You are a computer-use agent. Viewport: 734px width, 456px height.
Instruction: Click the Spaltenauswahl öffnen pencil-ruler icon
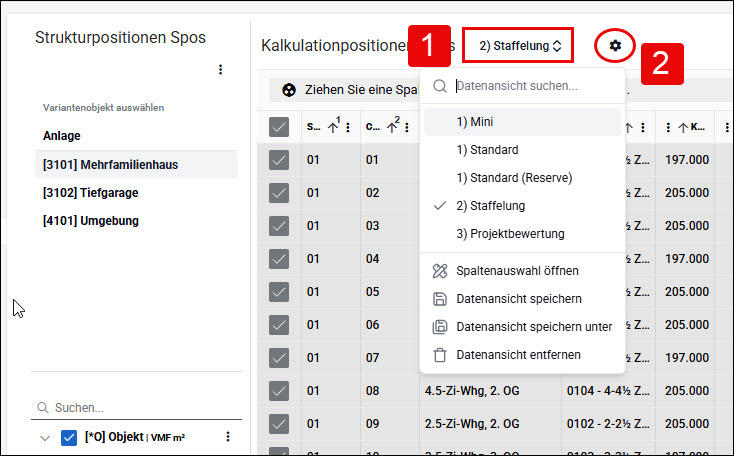pyautogui.click(x=440, y=271)
